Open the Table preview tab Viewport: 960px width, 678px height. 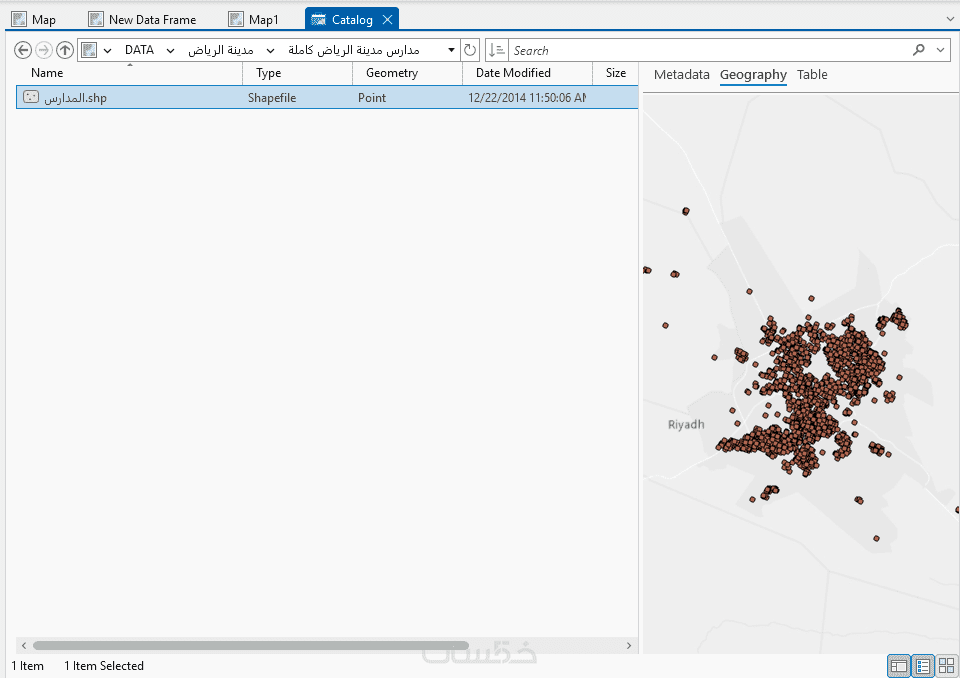pyautogui.click(x=812, y=75)
